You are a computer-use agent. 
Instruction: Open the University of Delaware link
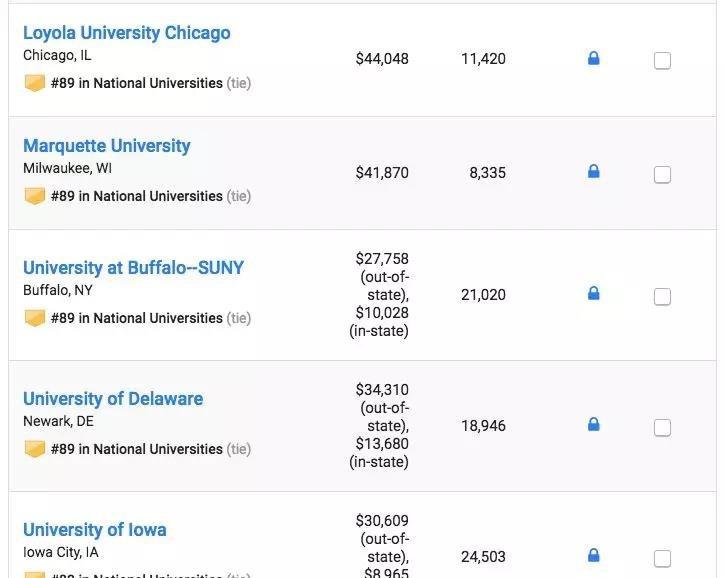pos(113,399)
